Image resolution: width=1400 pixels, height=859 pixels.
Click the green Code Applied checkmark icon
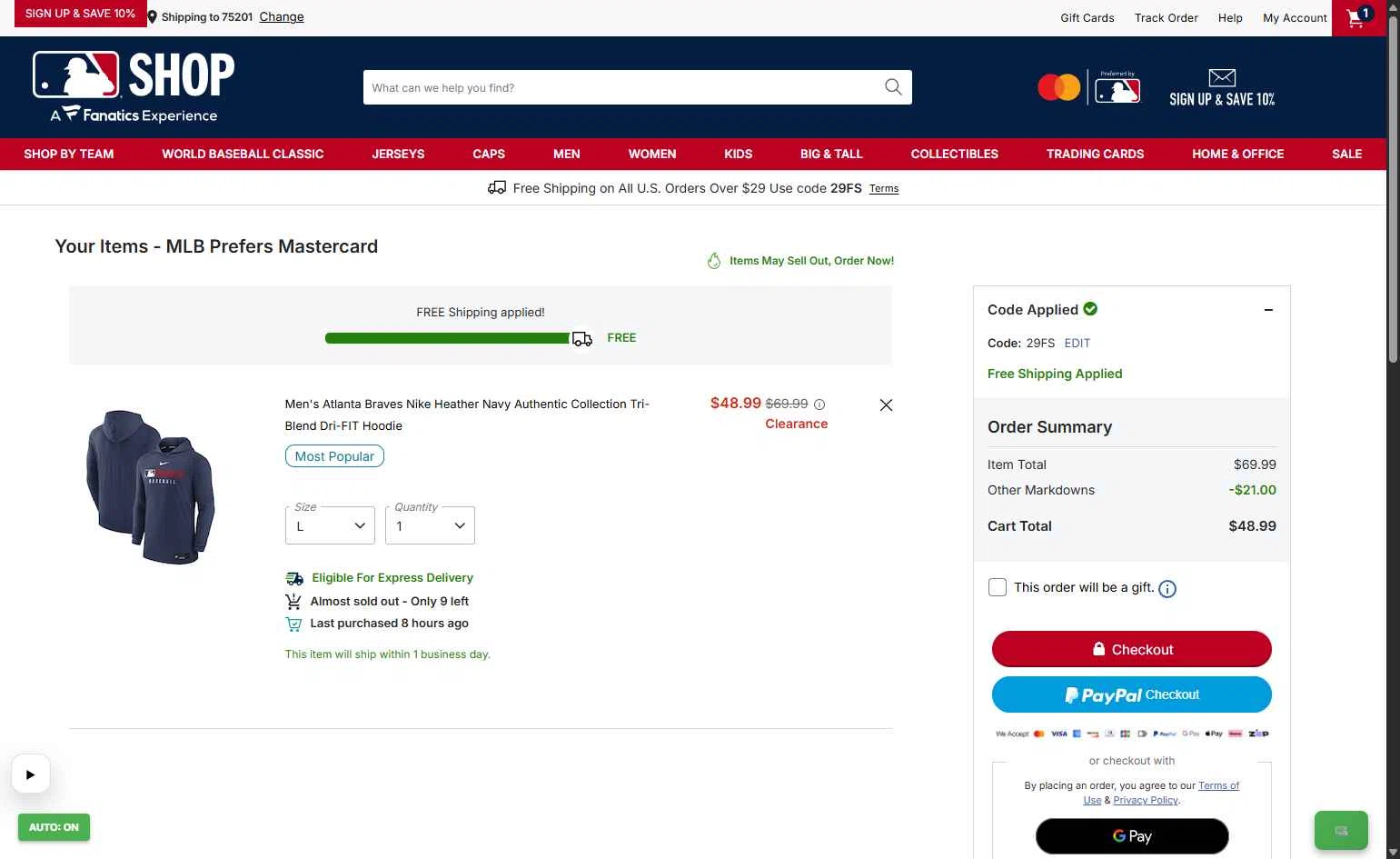coord(1090,309)
